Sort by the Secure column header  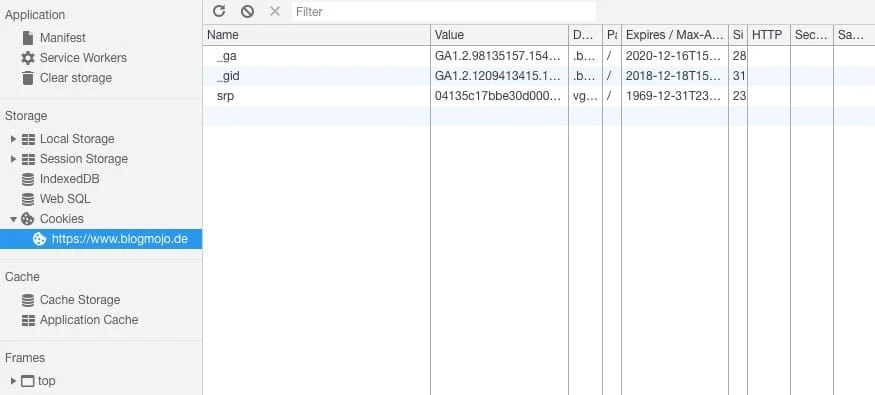[812, 35]
